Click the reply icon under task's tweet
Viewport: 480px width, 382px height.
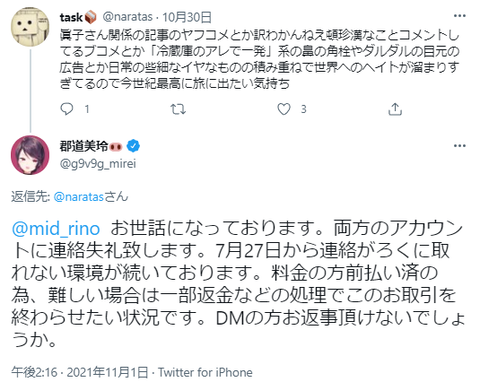coord(67,109)
